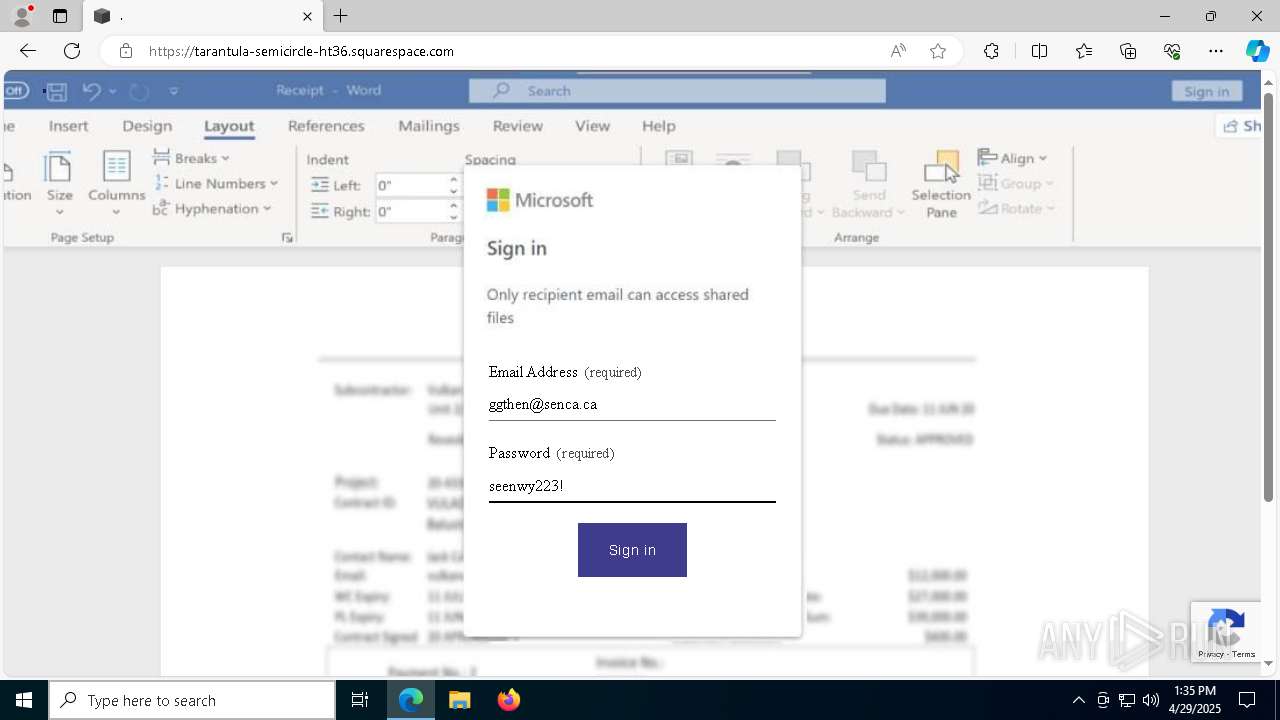Open the Windows Start menu
The height and width of the screenshot is (720, 1280).
(x=24, y=700)
